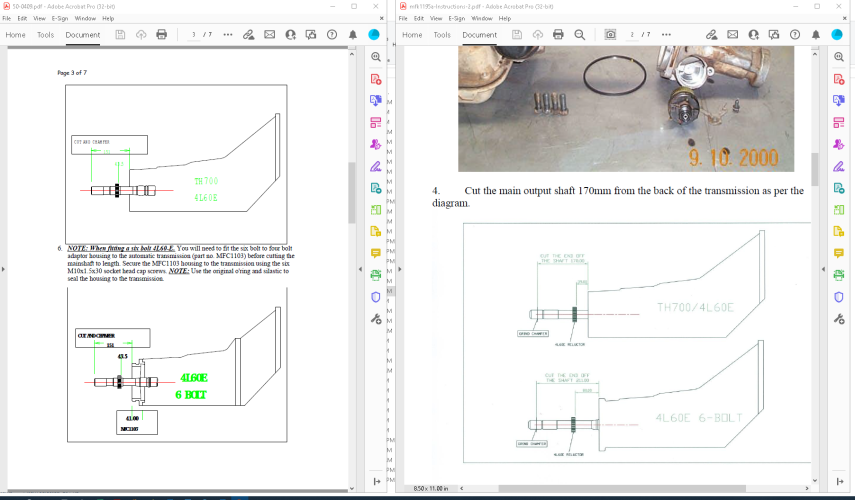Image resolution: width=855 pixels, height=500 pixels.
Task: Open the Help question mark in the right window
Action: (795, 34)
